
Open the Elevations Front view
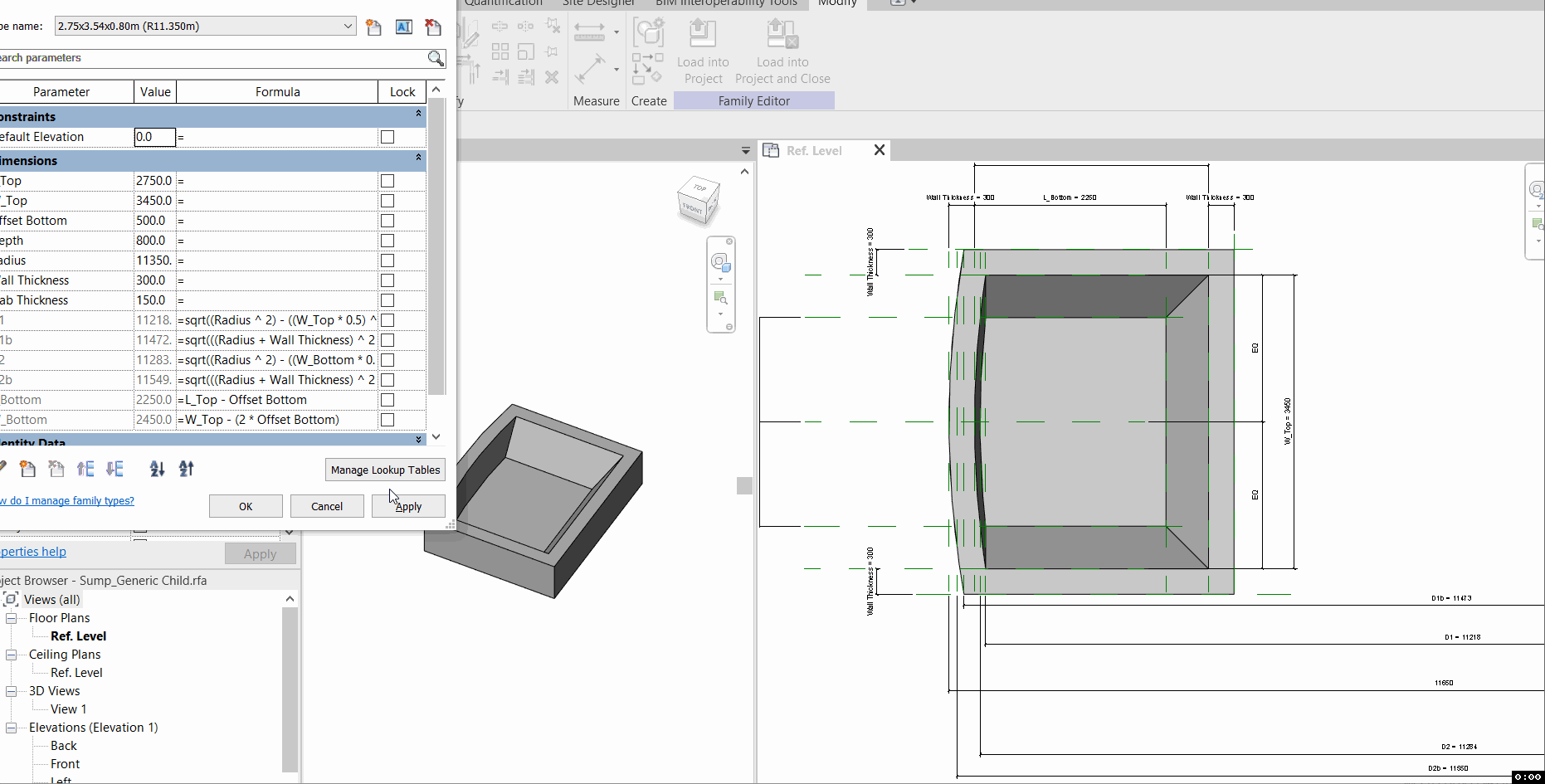click(x=64, y=763)
